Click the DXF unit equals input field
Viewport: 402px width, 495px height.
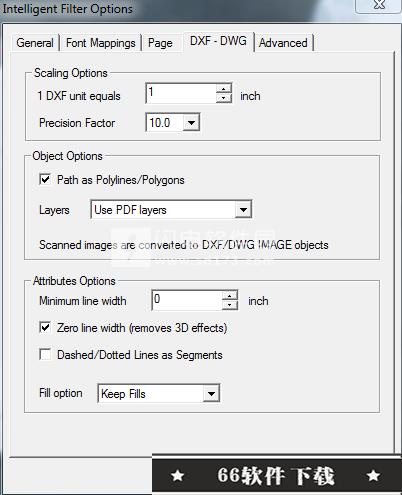pyautogui.click(x=181, y=93)
